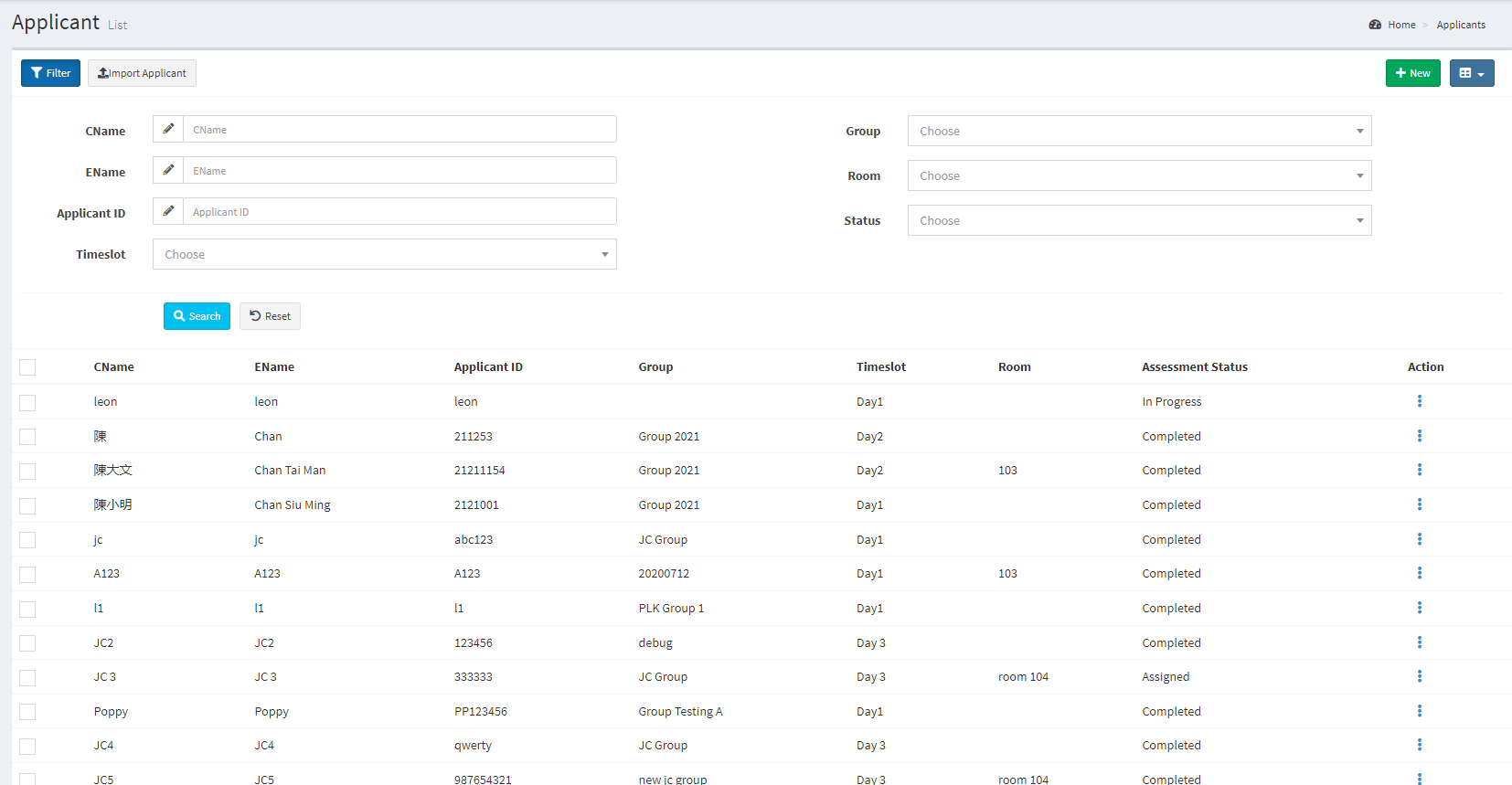This screenshot has height=785, width=1512.
Task: Click the Applicants breadcrumb item
Action: pyautogui.click(x=1460, y=25)
